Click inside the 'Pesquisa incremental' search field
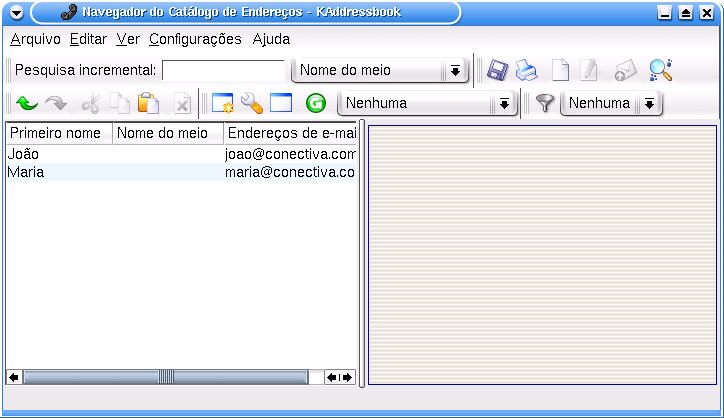The image size is (724, 418). 223,71
